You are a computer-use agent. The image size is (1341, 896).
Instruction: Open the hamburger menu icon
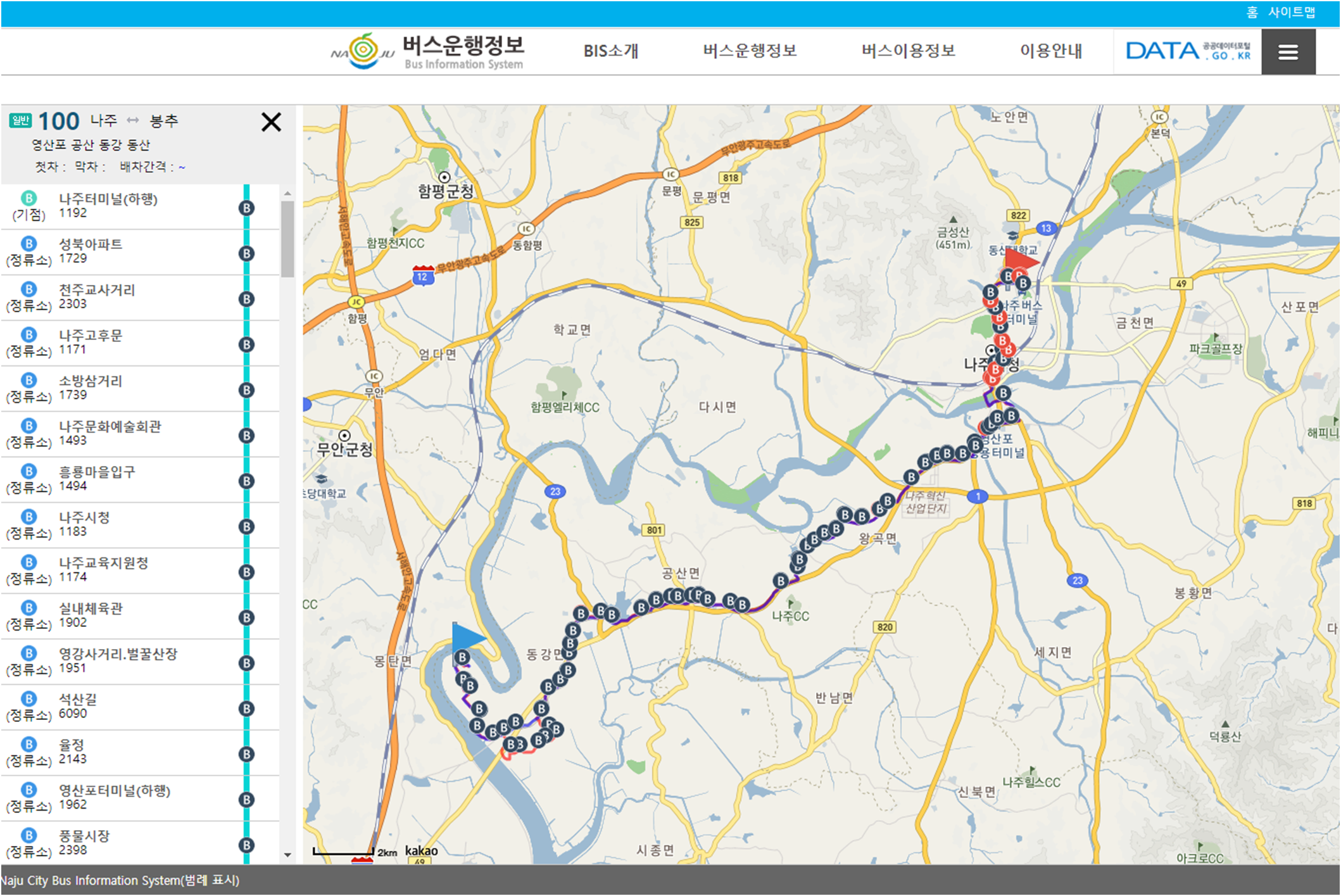click(1287, 52)
